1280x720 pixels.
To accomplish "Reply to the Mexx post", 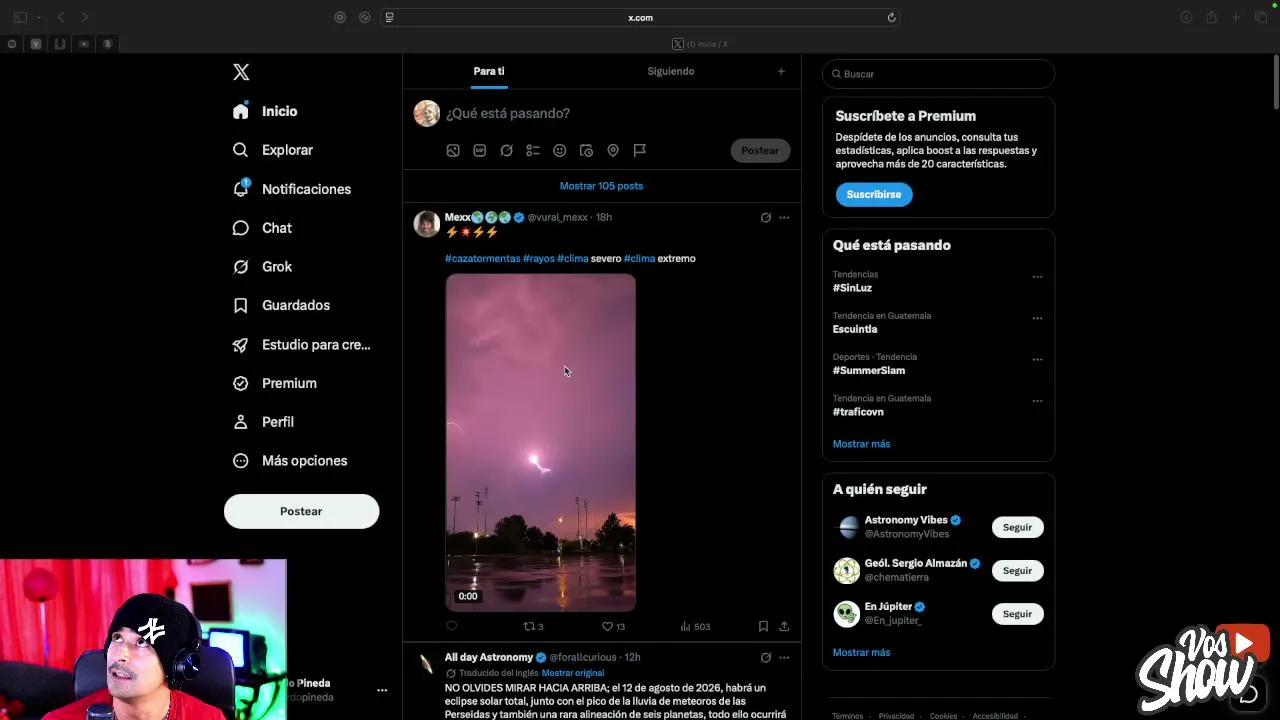I will click(452, 626).
